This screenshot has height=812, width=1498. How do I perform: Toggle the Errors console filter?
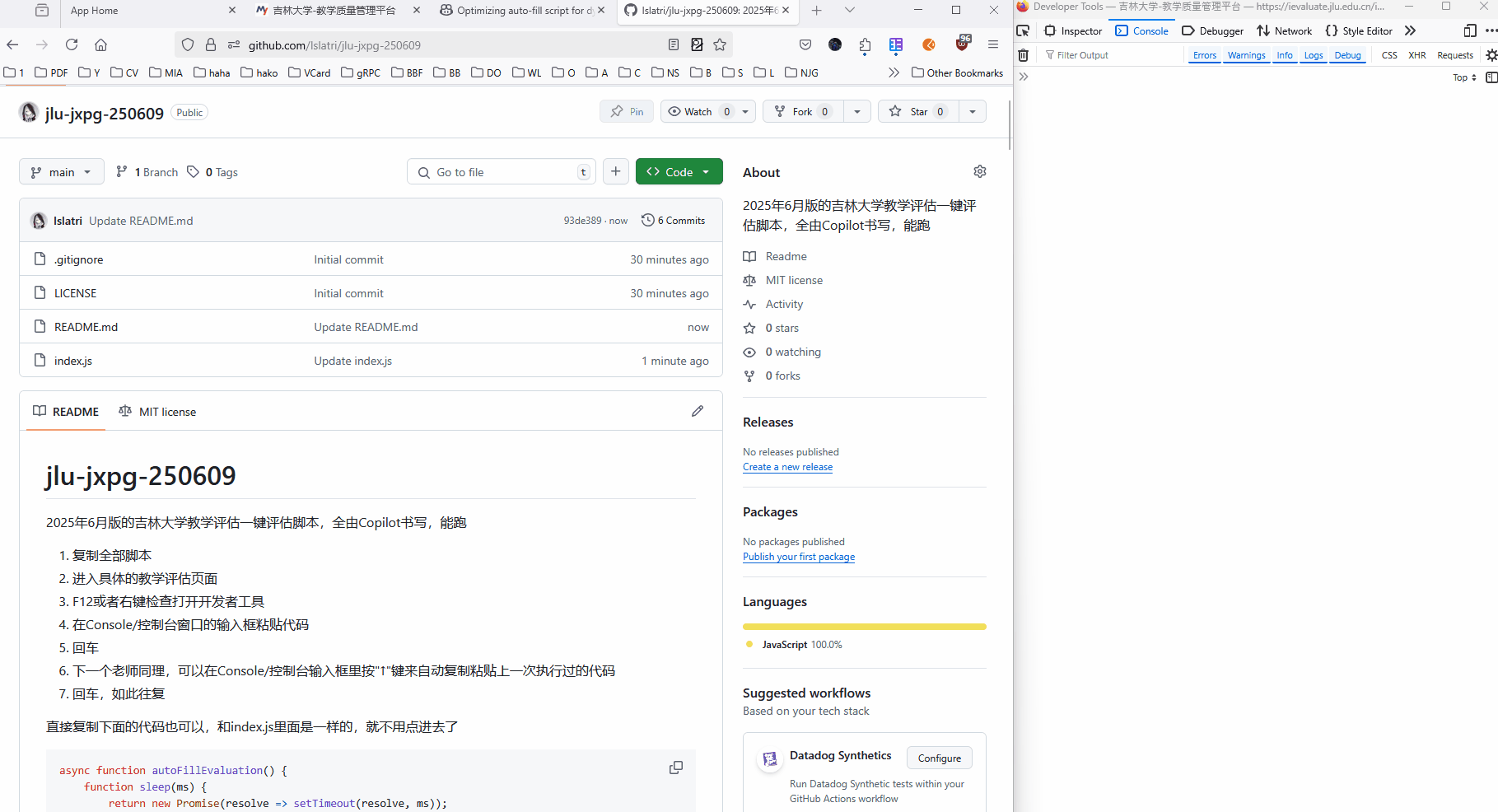1204,55
